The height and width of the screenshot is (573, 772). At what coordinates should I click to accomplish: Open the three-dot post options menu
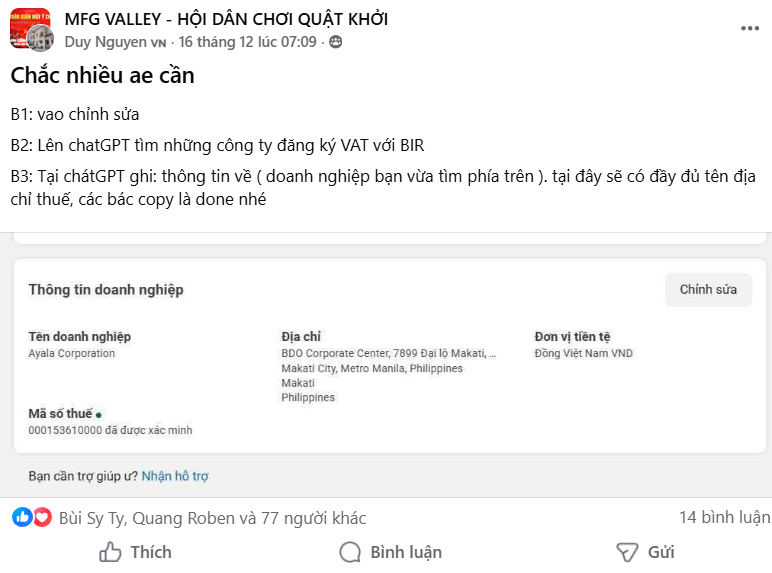(x=749, y=29)
